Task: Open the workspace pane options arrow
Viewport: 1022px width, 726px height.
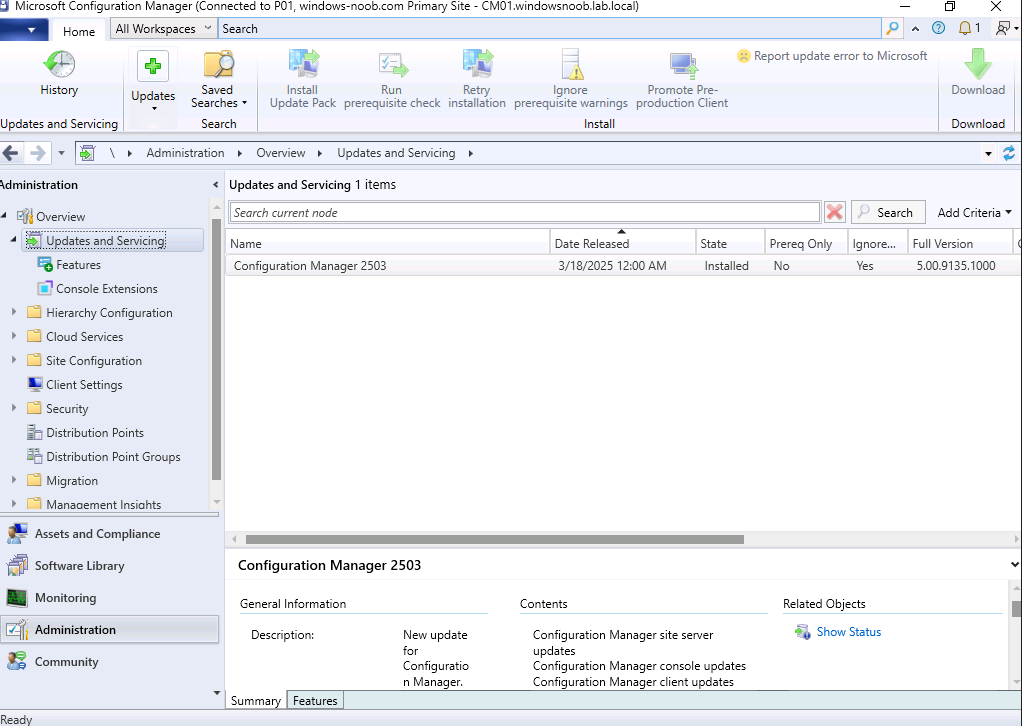Action: tap(217, 693)
